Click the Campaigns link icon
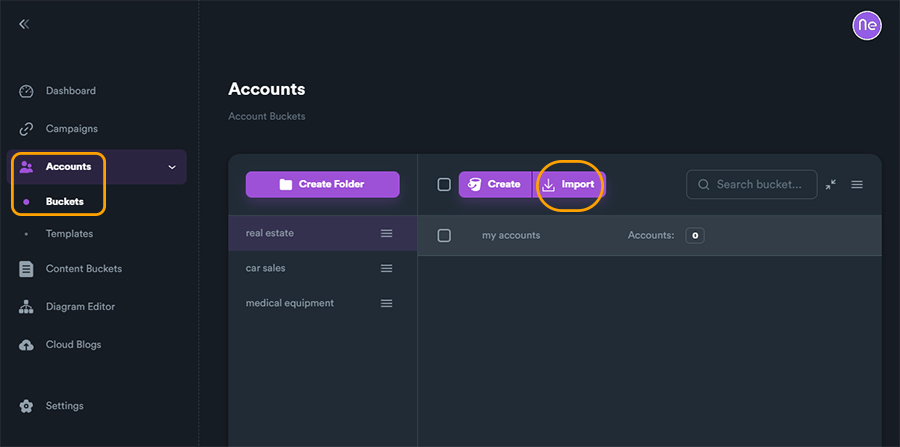This screenshot has width=900, height=447. [x=27, y=129]
